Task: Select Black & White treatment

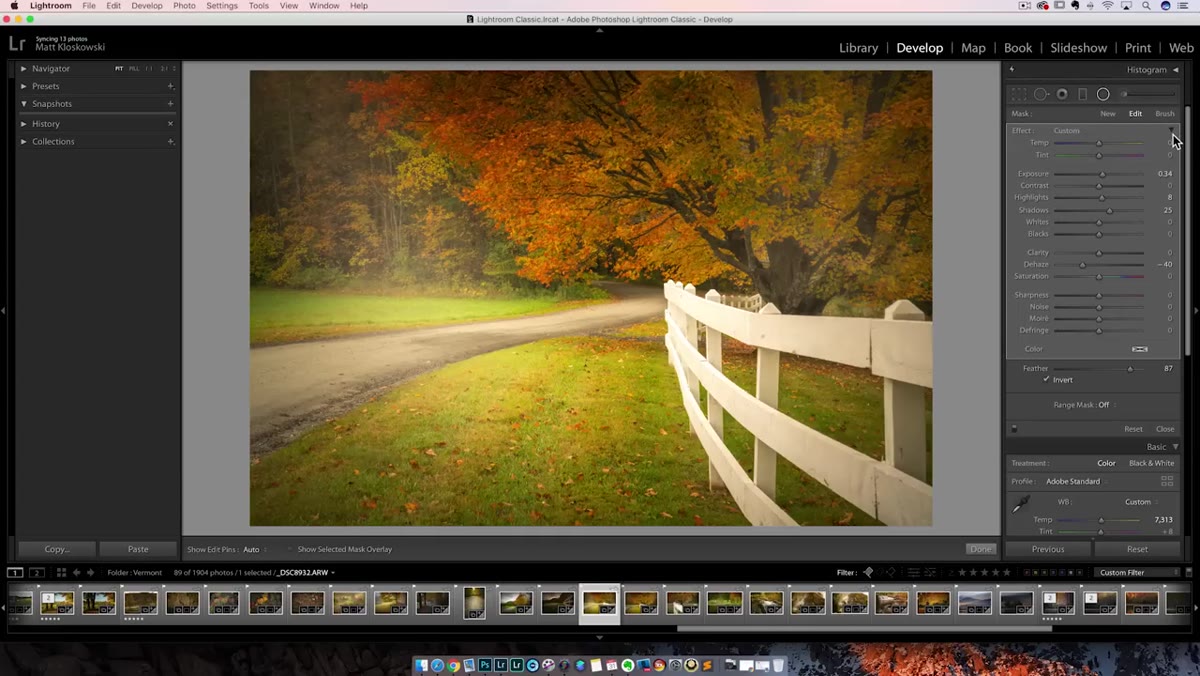Action: [1152, 463]
